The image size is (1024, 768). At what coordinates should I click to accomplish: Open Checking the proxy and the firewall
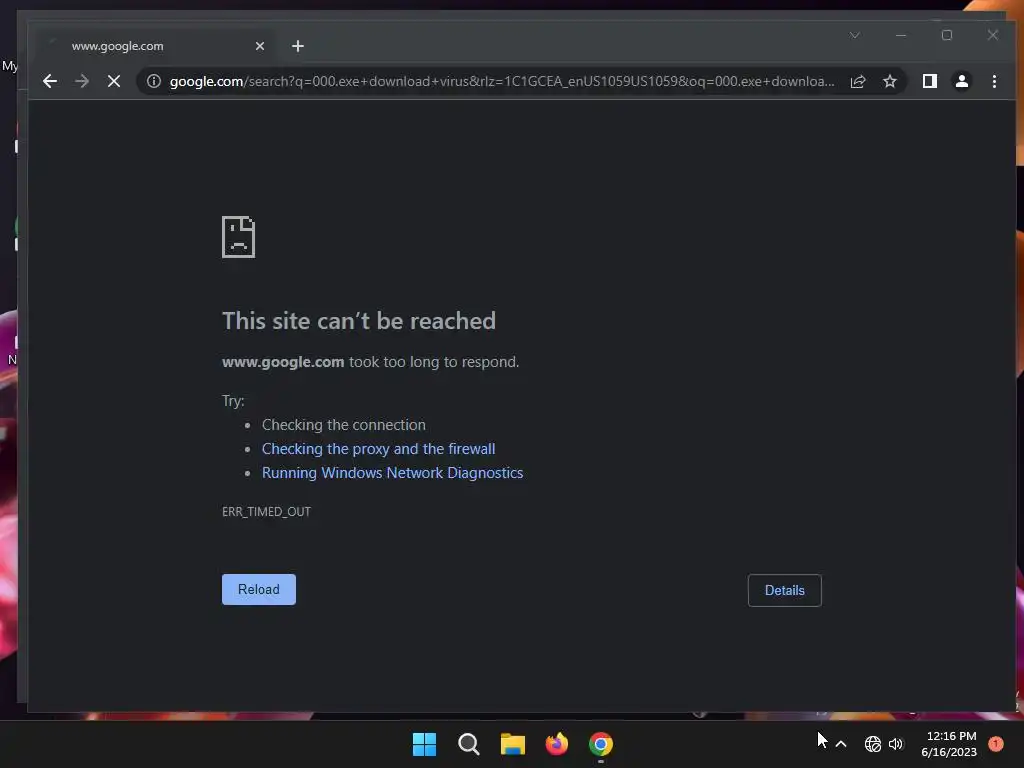(x=378, y=449)
